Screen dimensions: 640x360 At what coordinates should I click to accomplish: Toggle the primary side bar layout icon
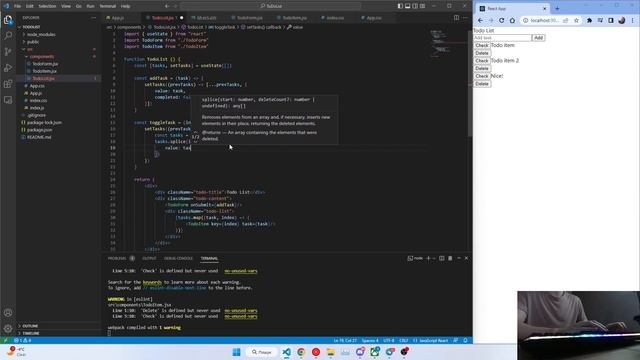(x=400, y=6)
